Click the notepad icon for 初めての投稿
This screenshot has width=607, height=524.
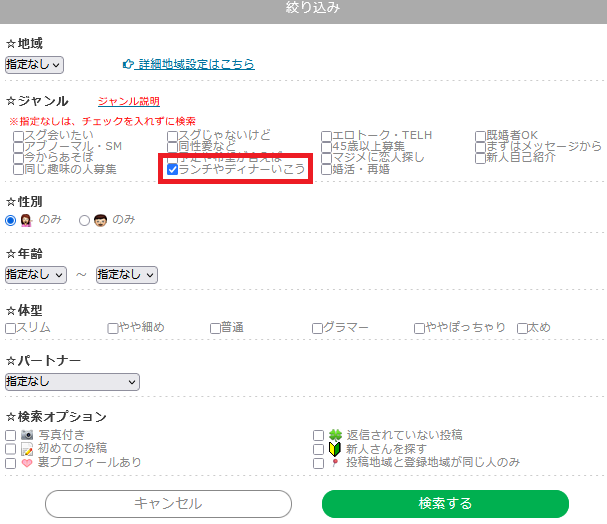click(27, 449)
